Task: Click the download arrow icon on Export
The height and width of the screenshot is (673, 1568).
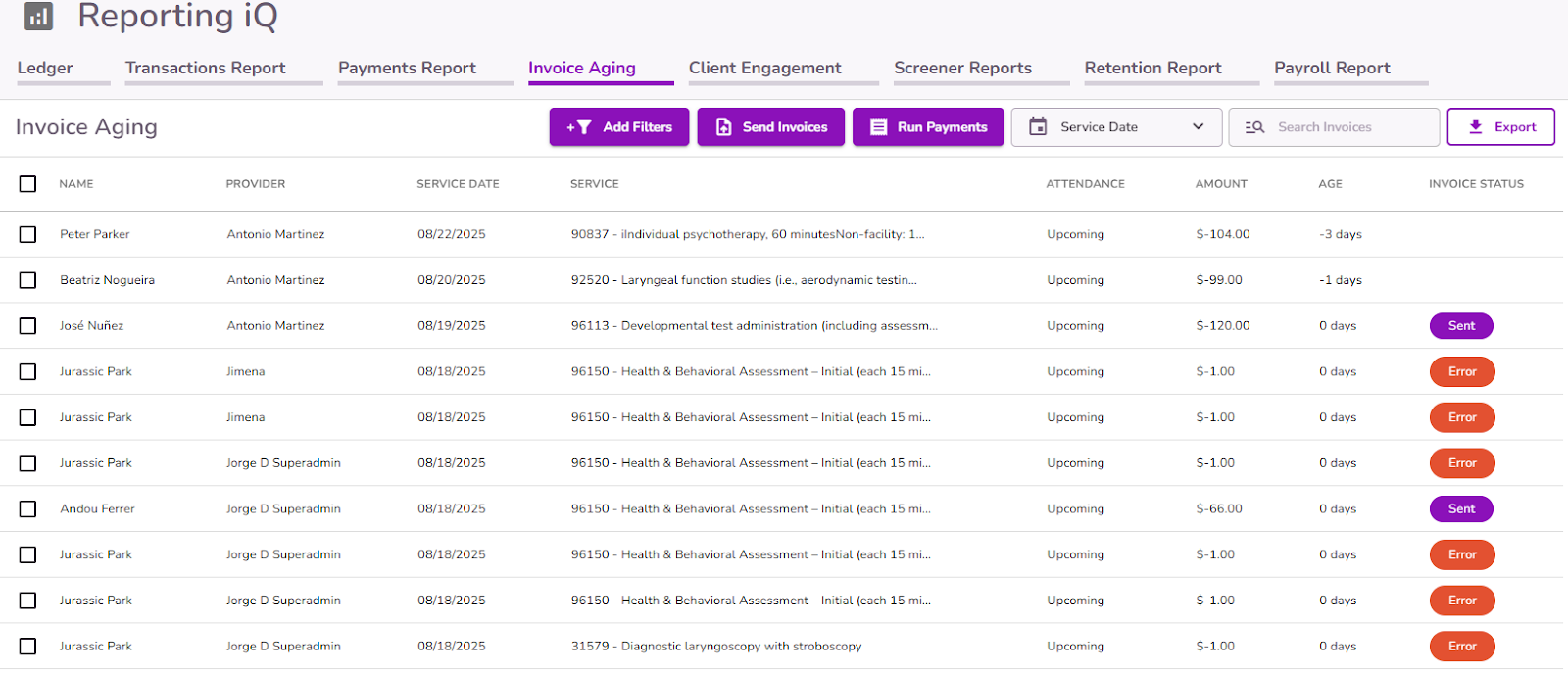Action: click(1475, 126)
